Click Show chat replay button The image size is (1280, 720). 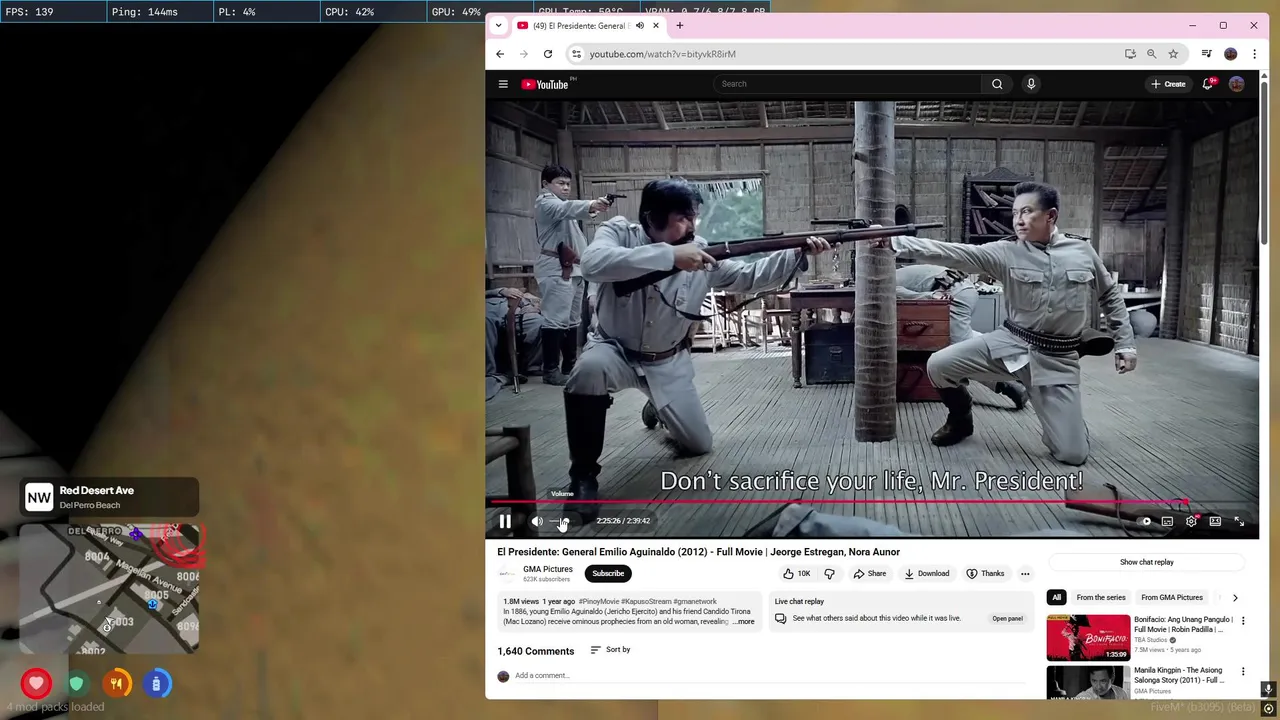coord(1147,562)
